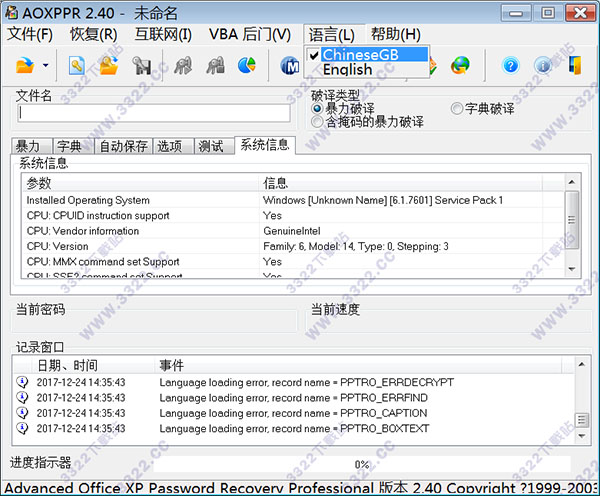Click the 参数 column header
The width and height of the screenshot is (600, 496).
(141, 183)
